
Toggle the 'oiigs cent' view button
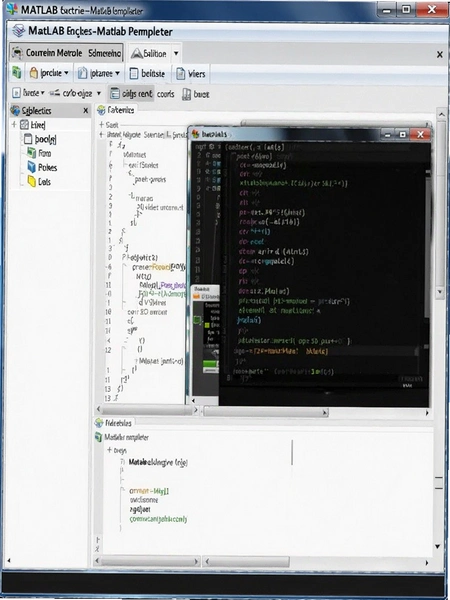click(131, 94)
